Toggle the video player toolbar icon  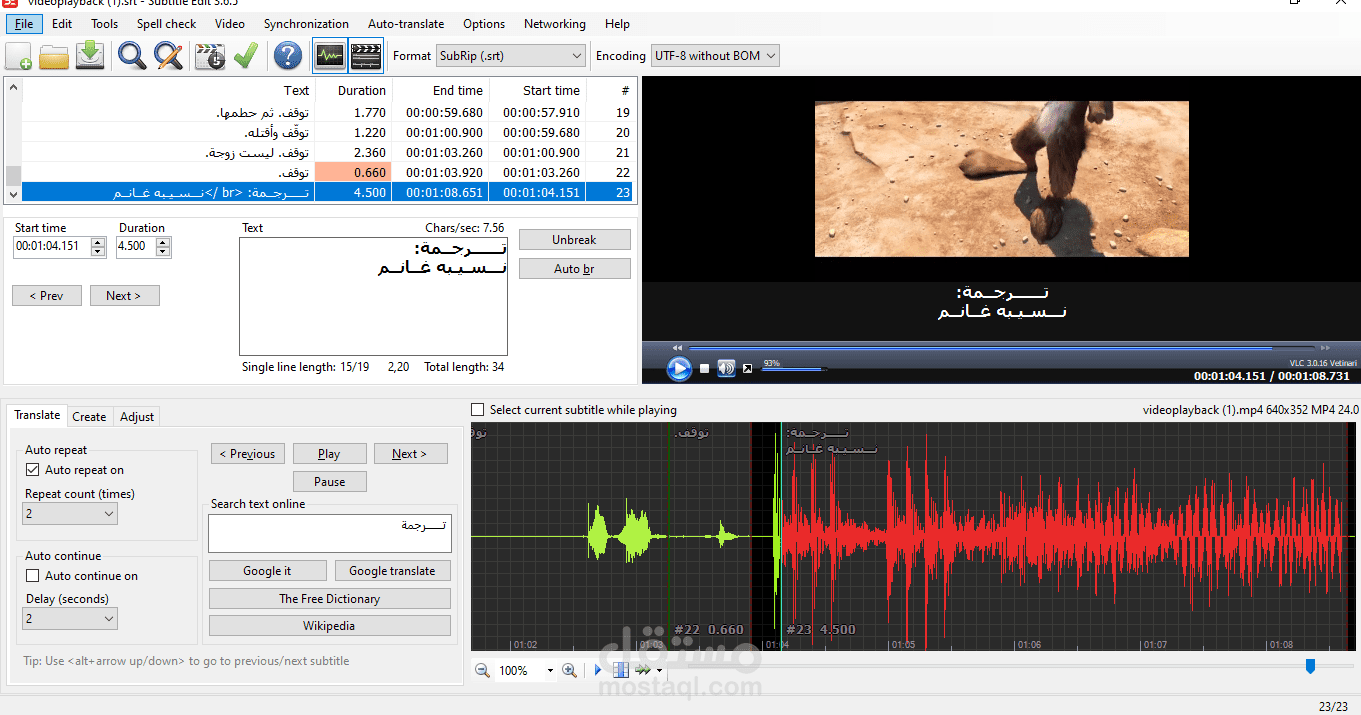(x=366, y=56)
